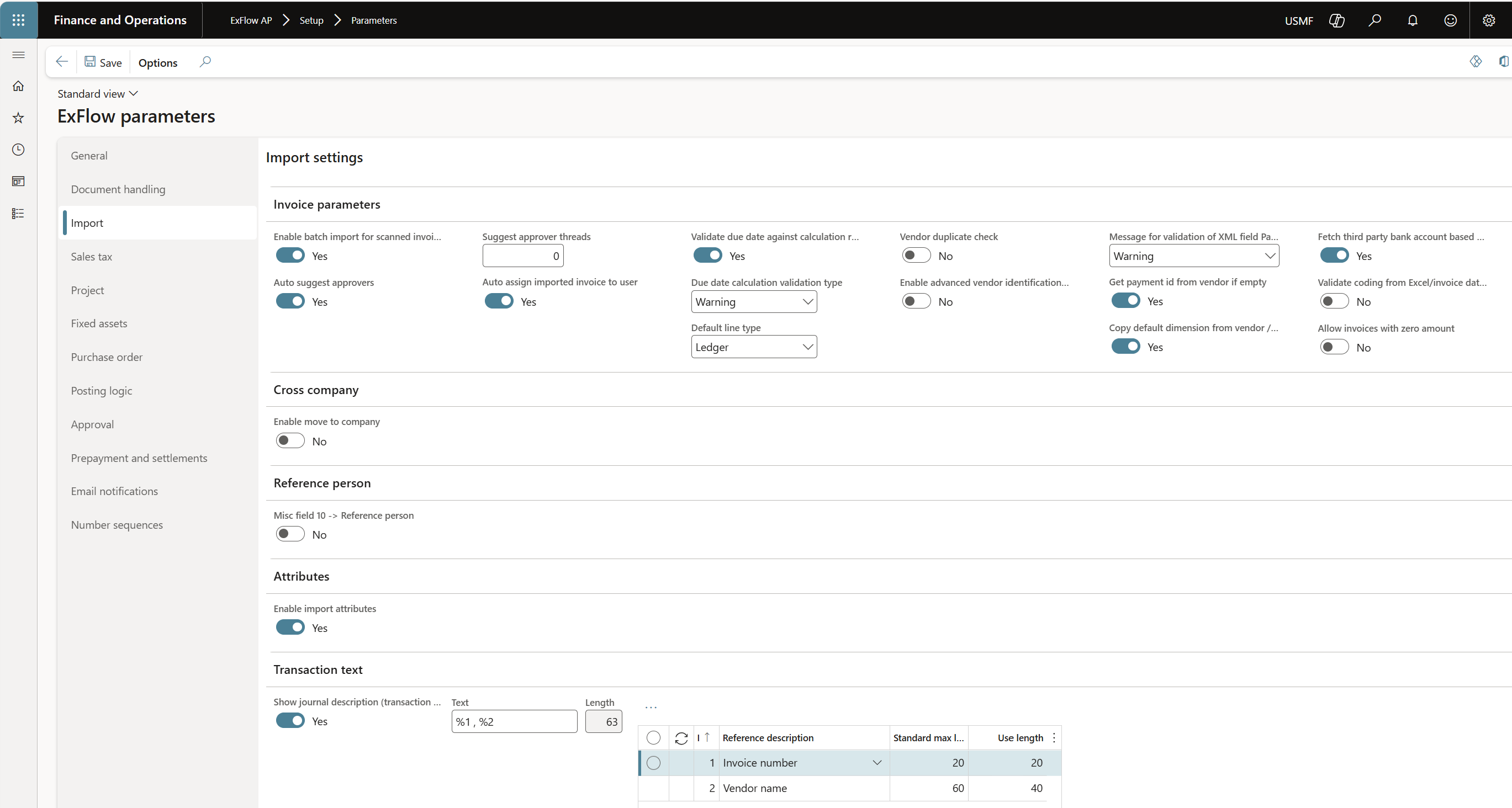Open Default line type dropdown
The width and height of the screenshot is (1512, 808).
click(754, 347)
